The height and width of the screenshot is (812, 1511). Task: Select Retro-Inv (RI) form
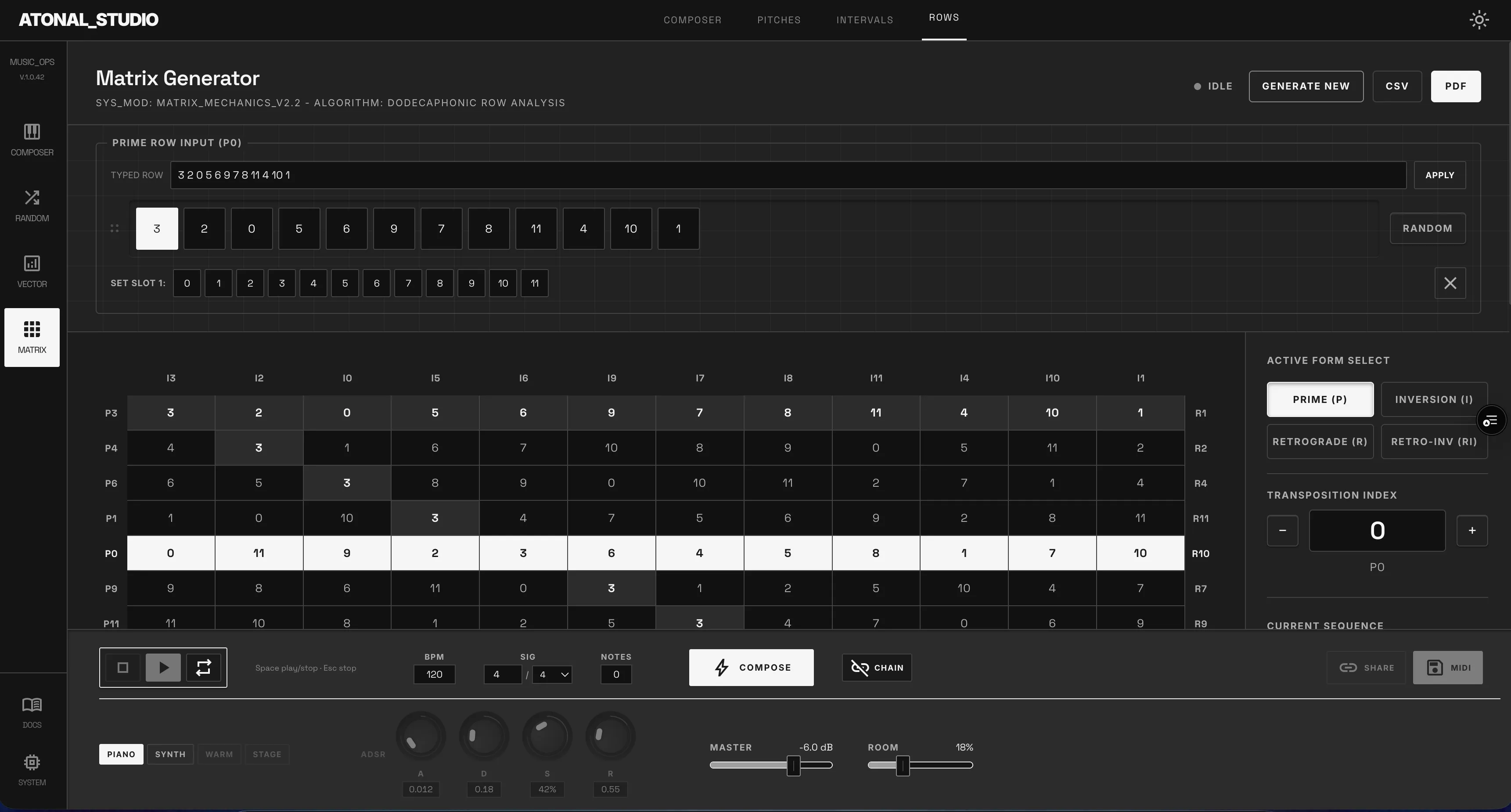[x=1434, y=442]
